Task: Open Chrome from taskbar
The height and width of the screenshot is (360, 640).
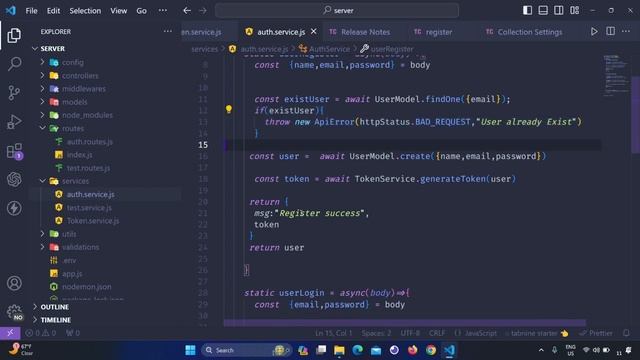Action: (x=431, y=350)
